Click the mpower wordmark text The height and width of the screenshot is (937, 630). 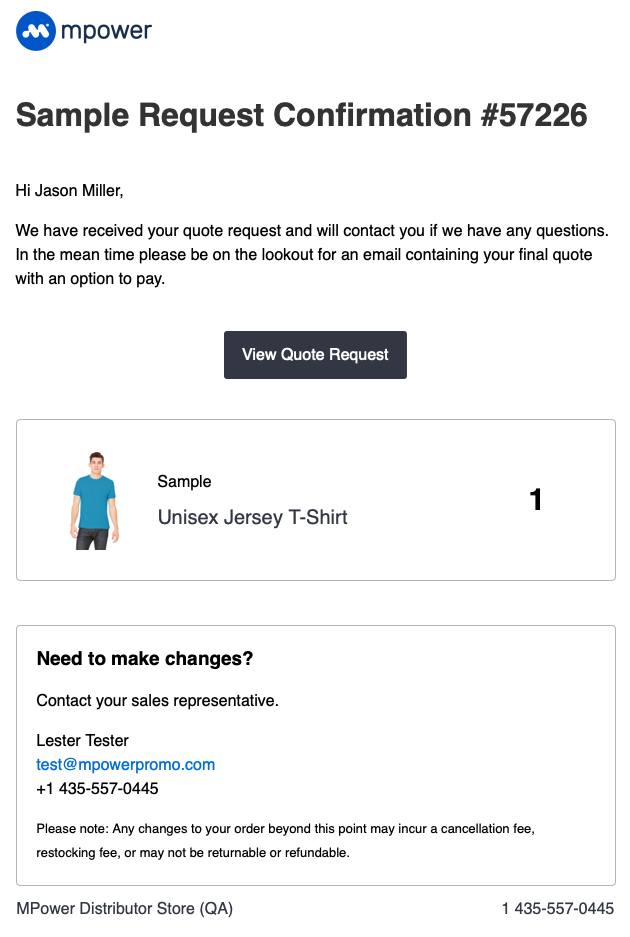point(106,31)
